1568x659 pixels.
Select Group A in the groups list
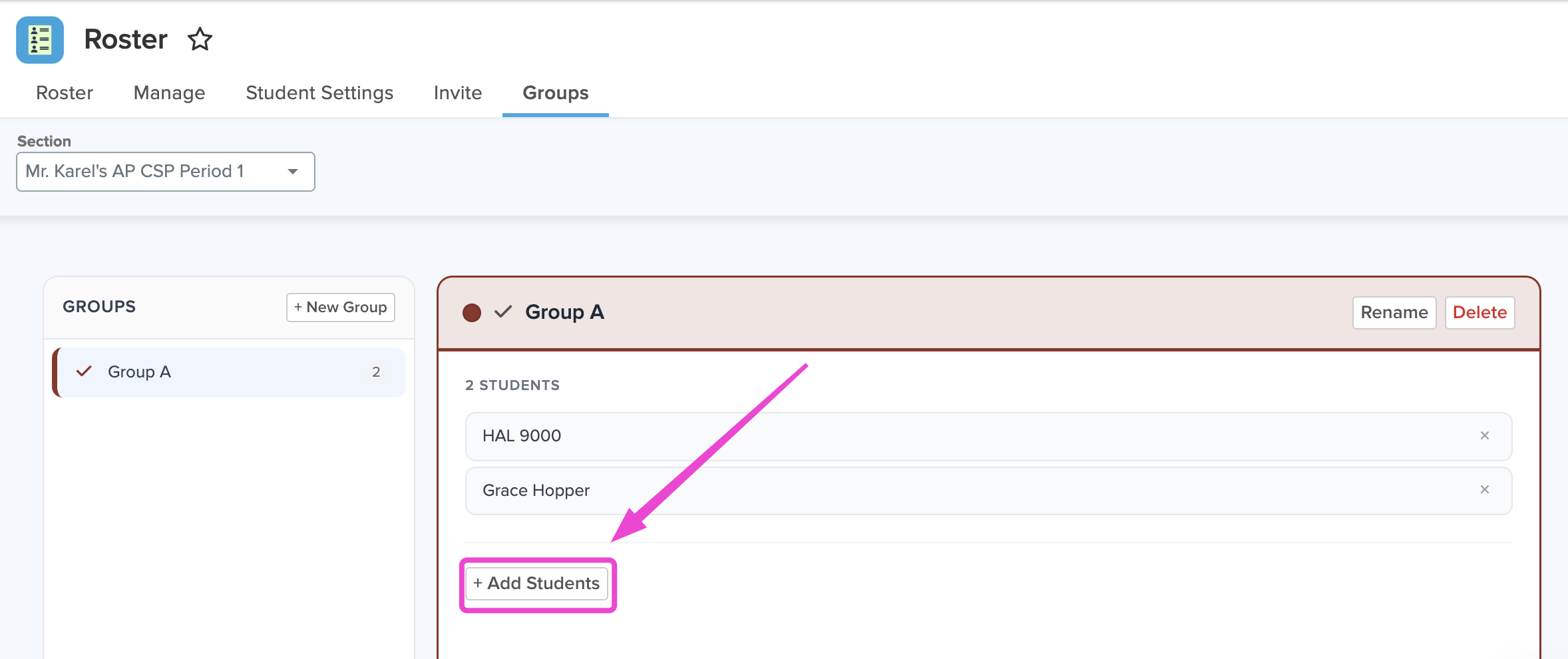[139, 371]
